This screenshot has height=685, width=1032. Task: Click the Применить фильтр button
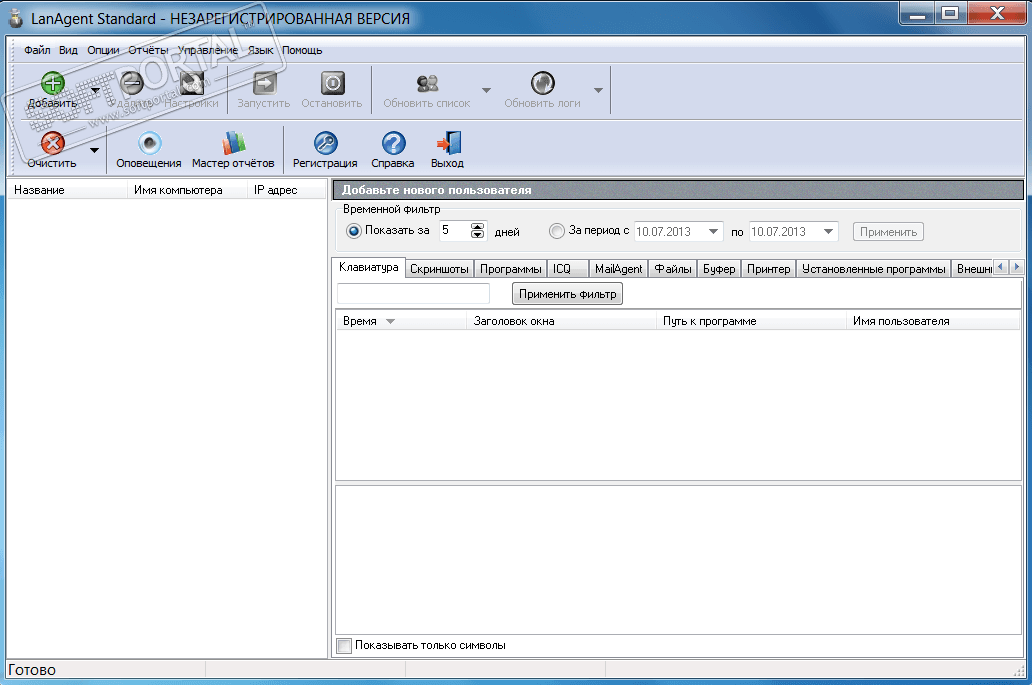(x=567, y=294)
